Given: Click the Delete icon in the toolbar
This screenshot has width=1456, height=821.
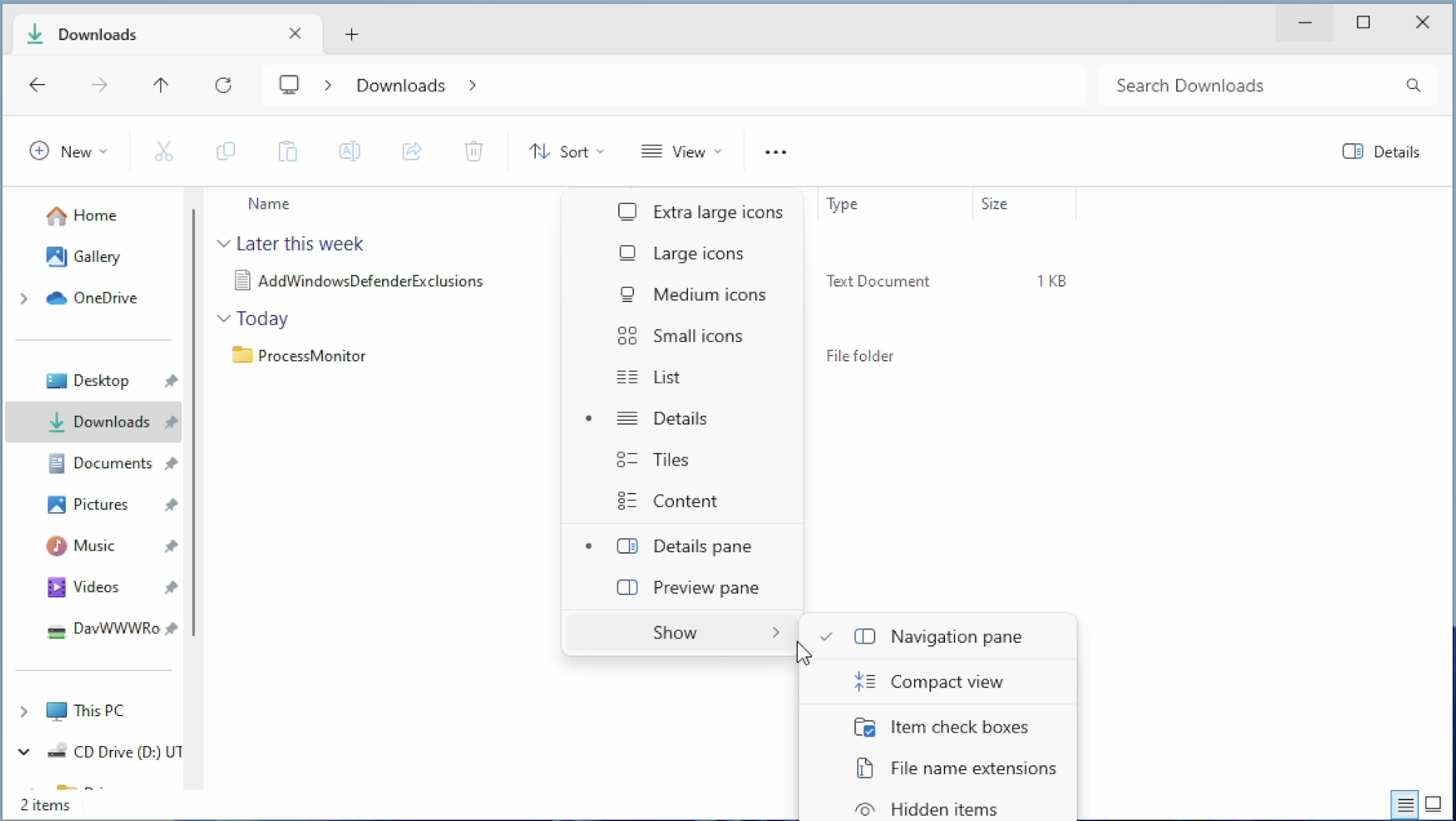Looking at the screenshot, I should [x=473, y=151].
